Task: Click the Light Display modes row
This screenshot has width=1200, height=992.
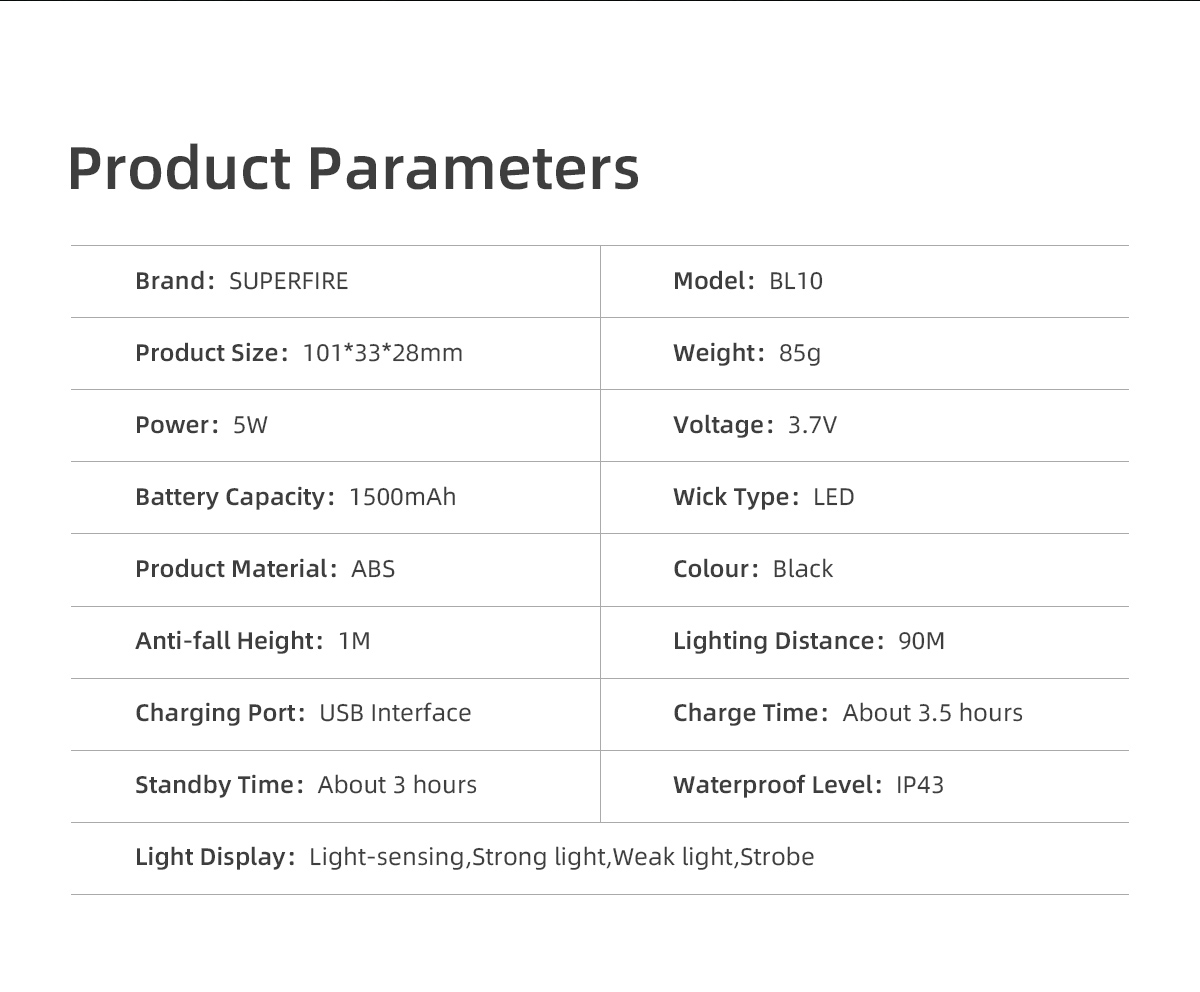Action: pos(475,857)
